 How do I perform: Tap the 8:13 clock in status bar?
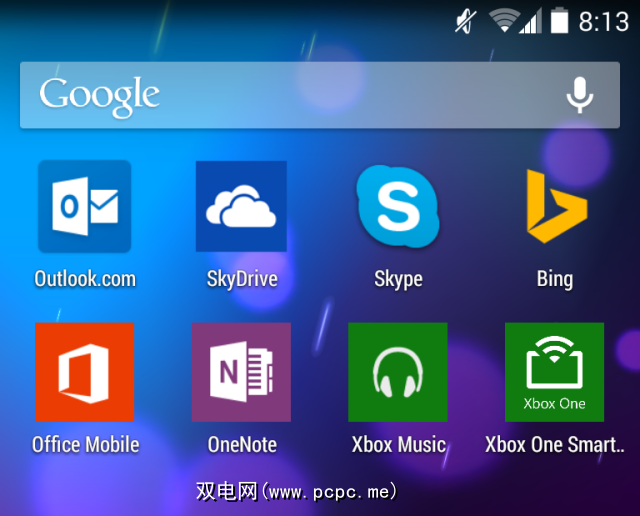coord(604,21)
